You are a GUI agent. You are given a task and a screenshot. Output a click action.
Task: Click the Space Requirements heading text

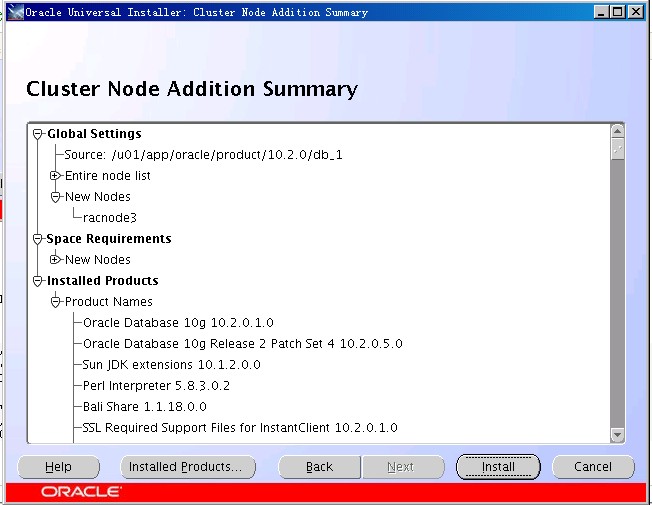click(x=109, y=238)
